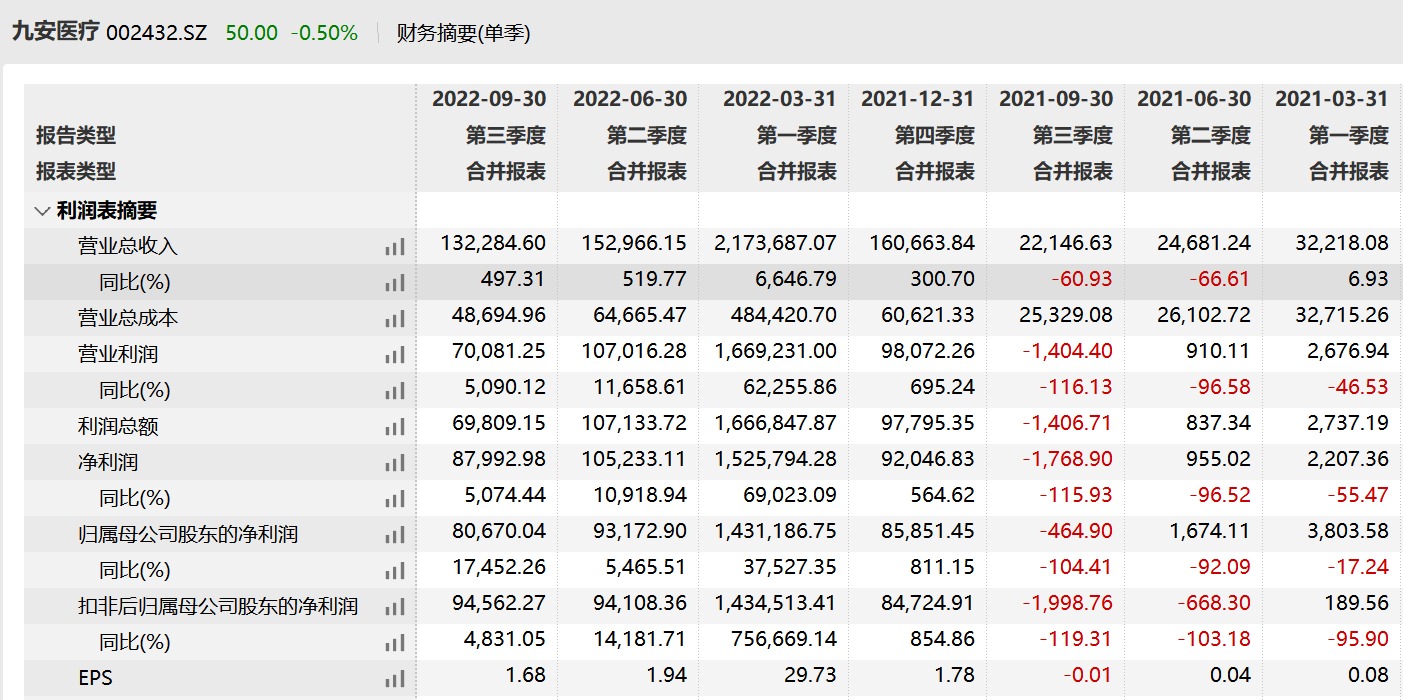Select the 2021-06-30 column header
1403x700 pixels.
click(x=1194, y=99)
